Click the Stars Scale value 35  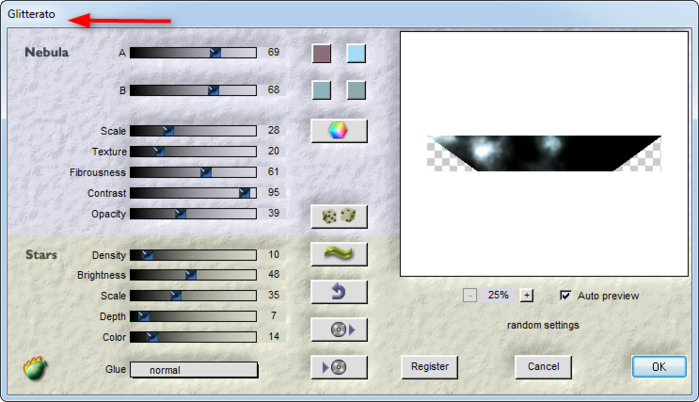tap(274, 295)
